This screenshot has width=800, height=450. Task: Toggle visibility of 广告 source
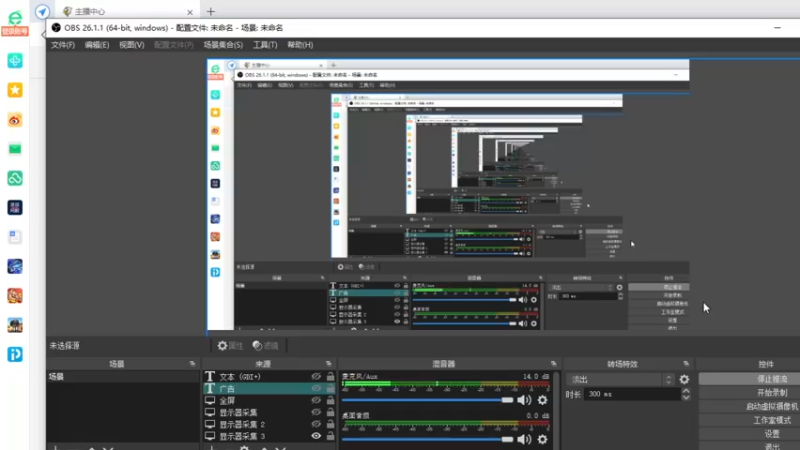pyautogui.click(x=316, y=389)
